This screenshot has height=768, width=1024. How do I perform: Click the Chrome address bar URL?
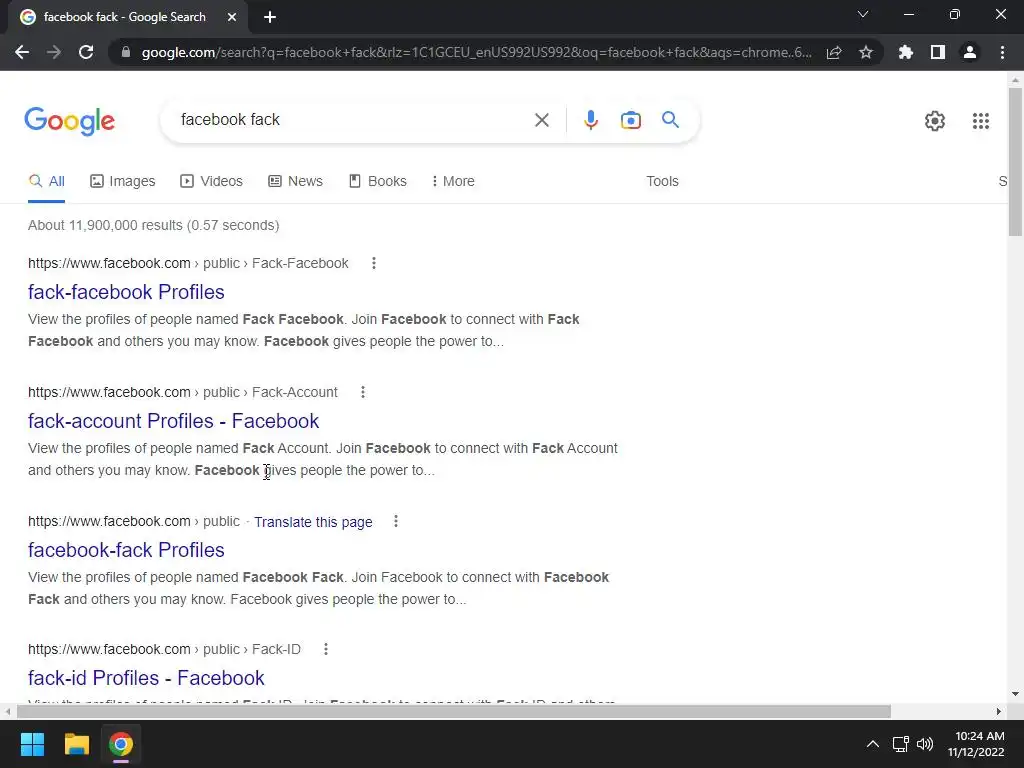pos(477,52)
